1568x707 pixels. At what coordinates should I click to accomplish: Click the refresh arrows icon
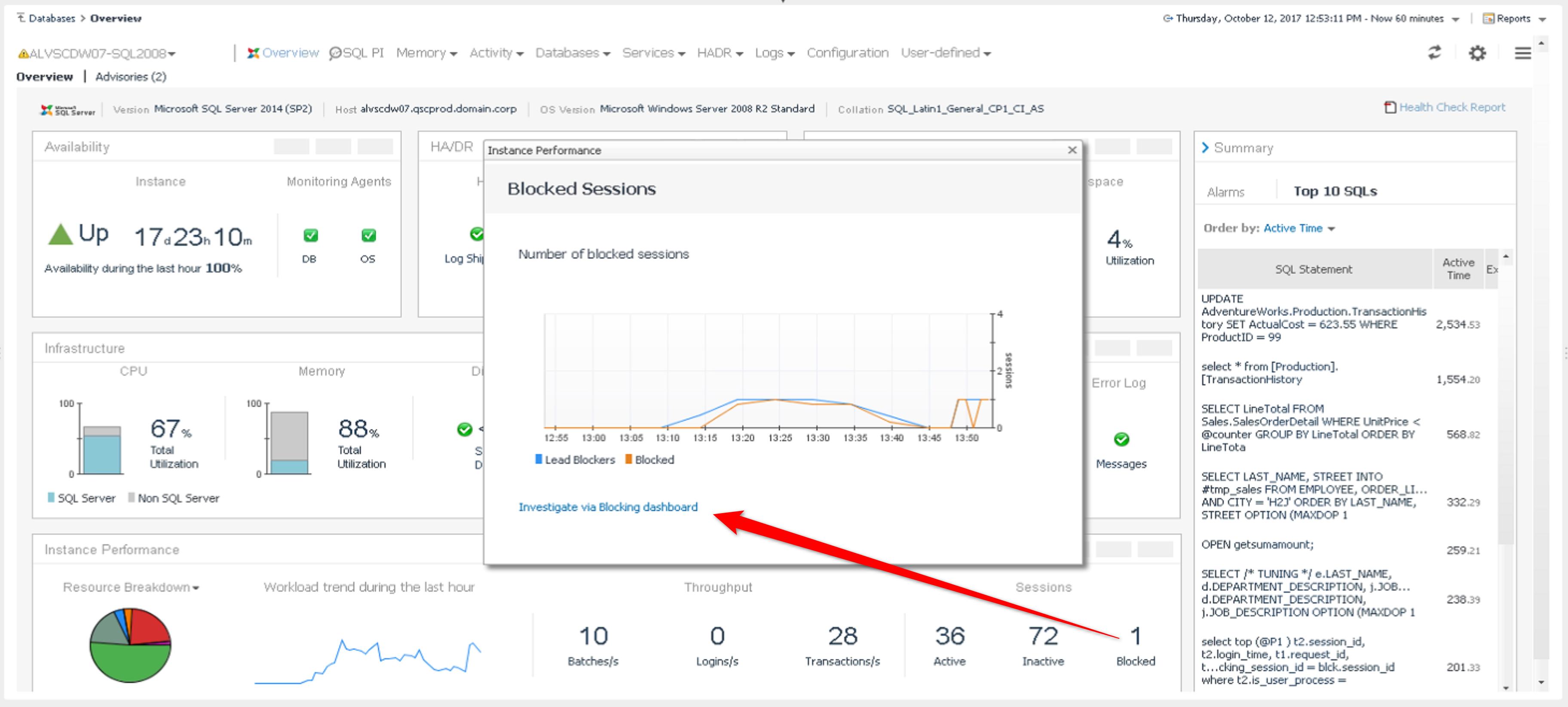click(x=1434, y=53)
